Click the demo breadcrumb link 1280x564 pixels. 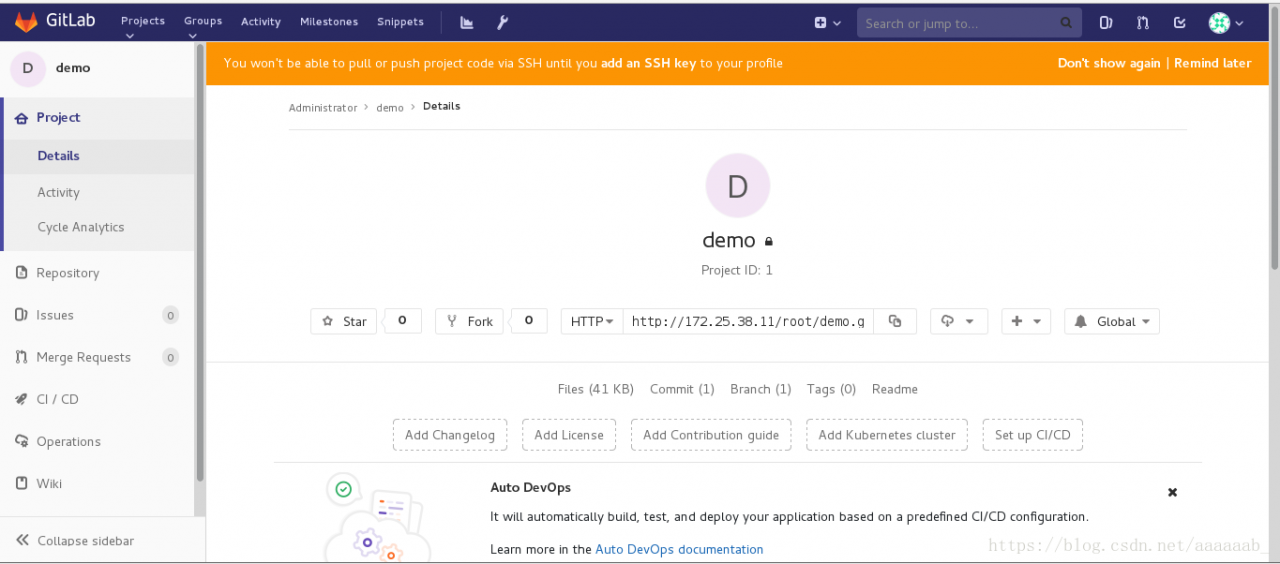click(x=390, y=107)
